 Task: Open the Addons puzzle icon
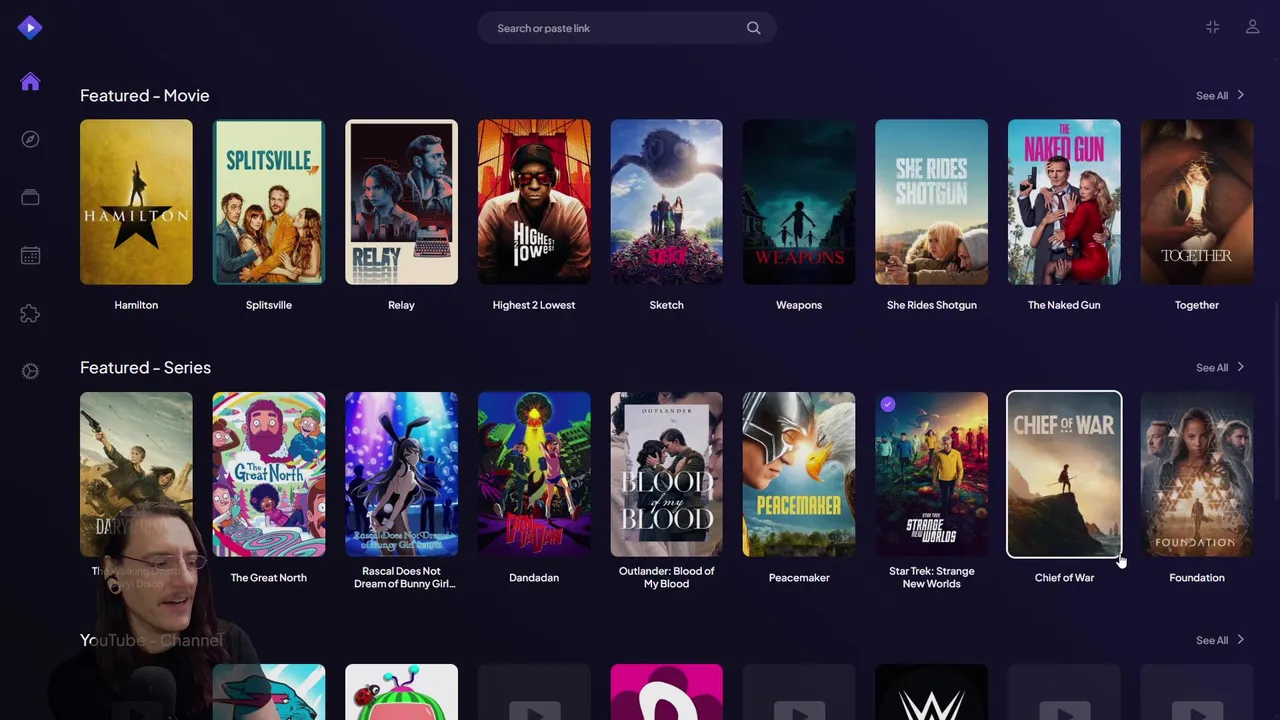click(x=30, y=314)
